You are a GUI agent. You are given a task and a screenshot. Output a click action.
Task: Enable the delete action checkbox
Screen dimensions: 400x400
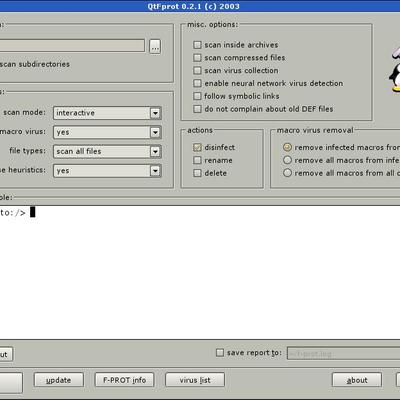[x=197, y=173]
